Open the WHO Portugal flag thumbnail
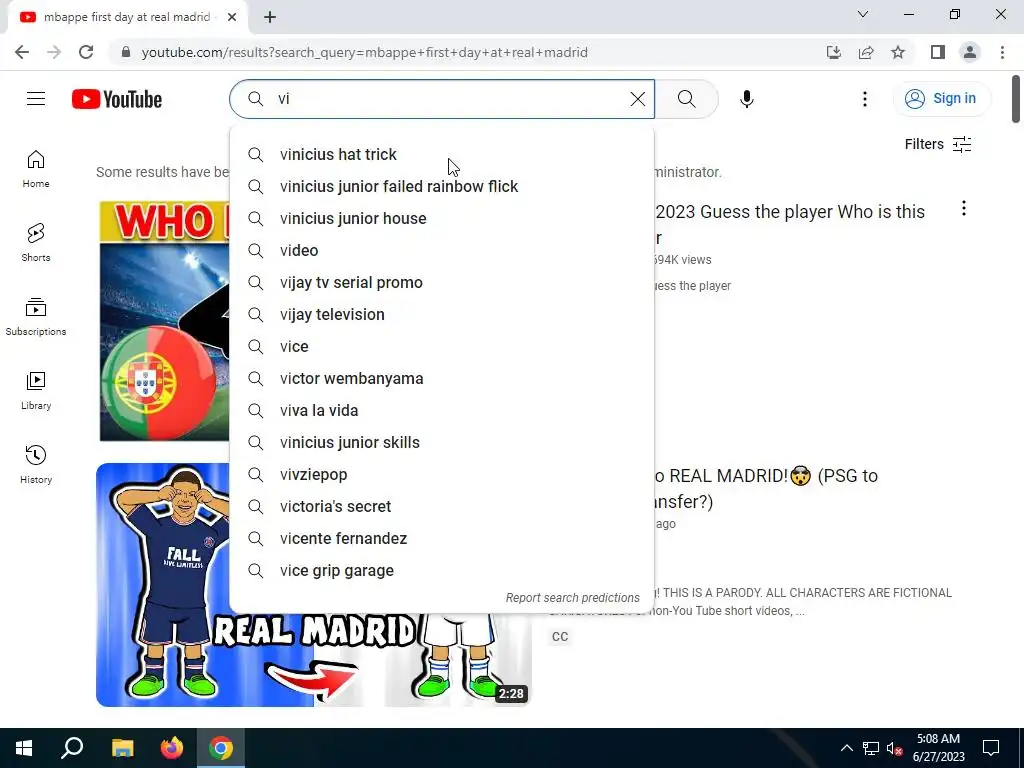The height and width of the screenshot is (768, 1024). click(x=164, y=321)
